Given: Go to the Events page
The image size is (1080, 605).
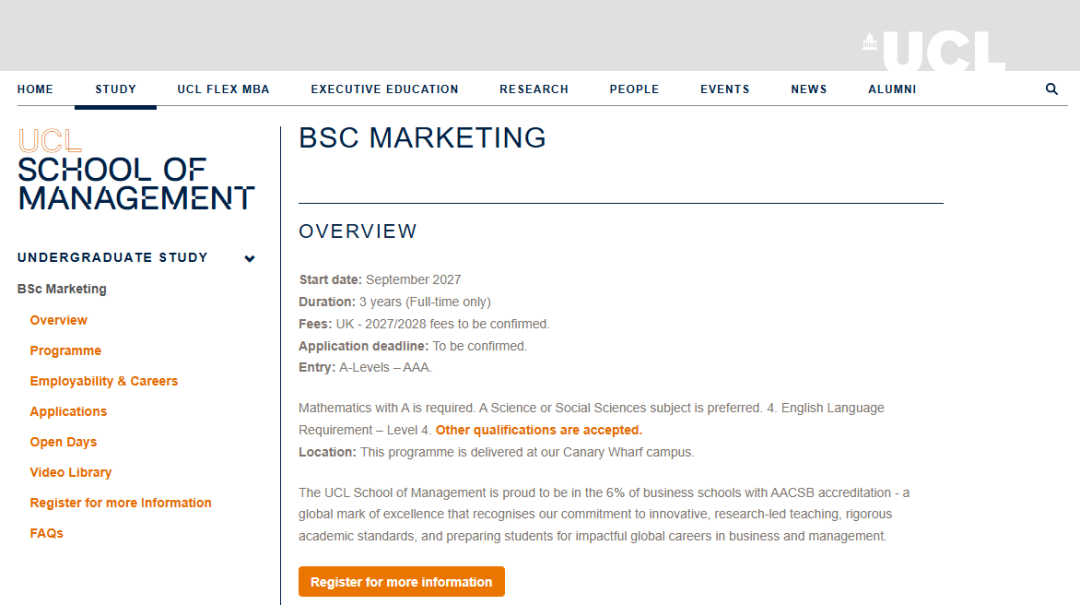Looking at the screenshot, I should [725, 90].
